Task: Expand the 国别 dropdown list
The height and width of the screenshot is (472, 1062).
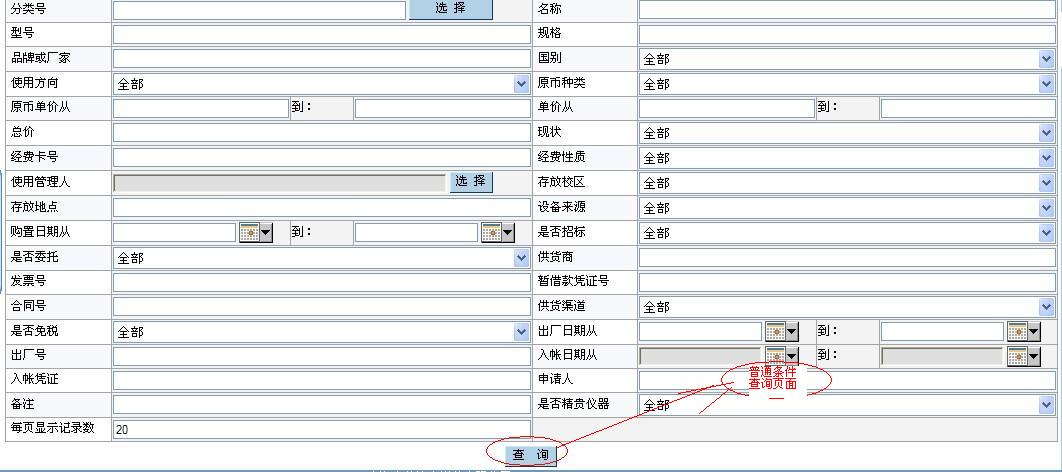Action: point(1046,59)
